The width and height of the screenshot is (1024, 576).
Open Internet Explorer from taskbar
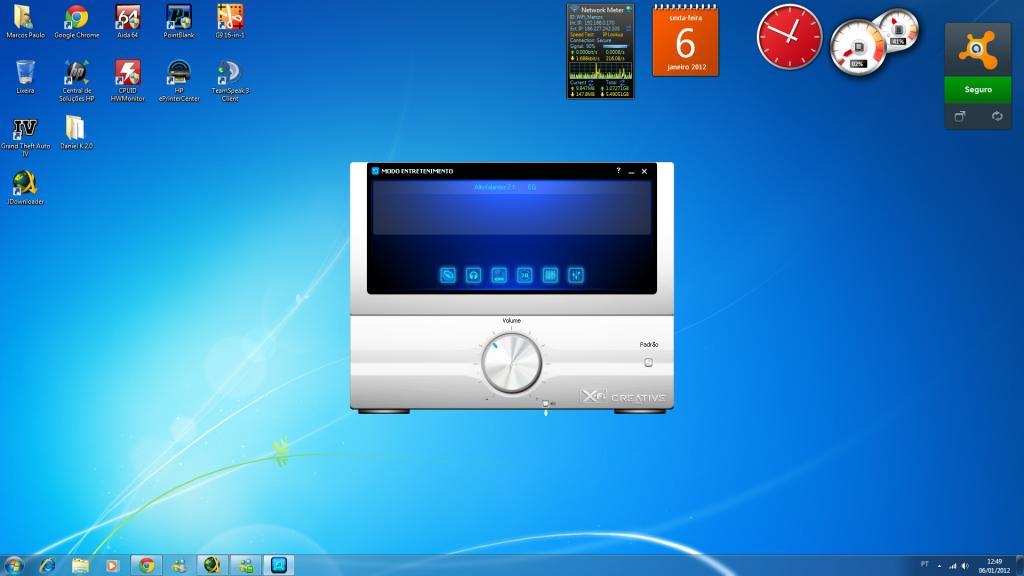pyautogui.click(x=48, y=566)
